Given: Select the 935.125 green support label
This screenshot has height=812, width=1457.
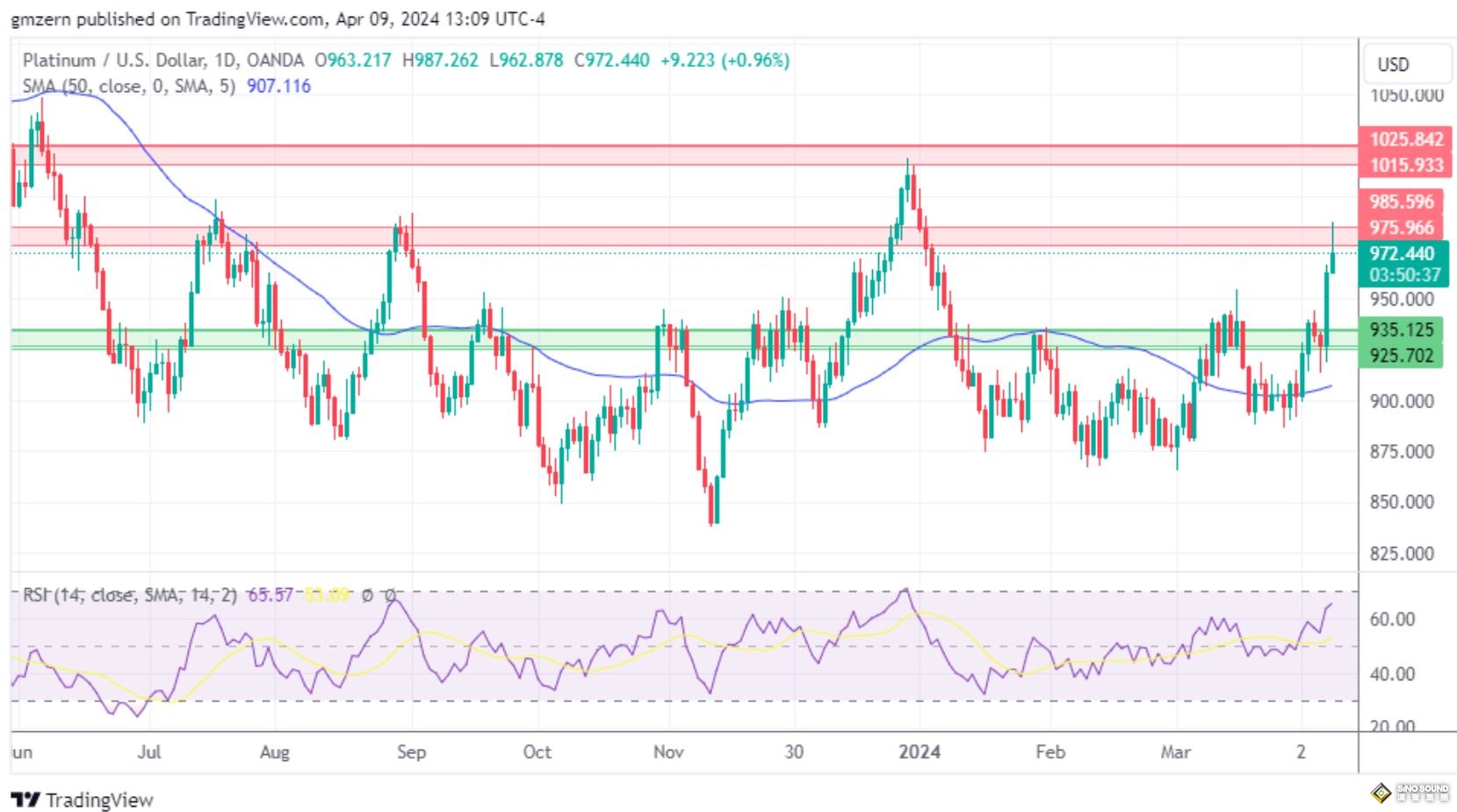Looking at the screenshot, I should point(1401,330).
